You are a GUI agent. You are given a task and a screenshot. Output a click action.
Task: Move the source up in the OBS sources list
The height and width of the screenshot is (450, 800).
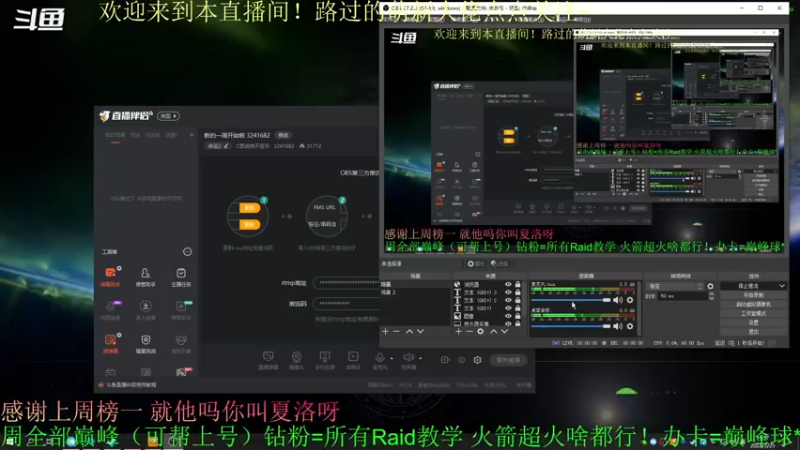pos(493,332)
